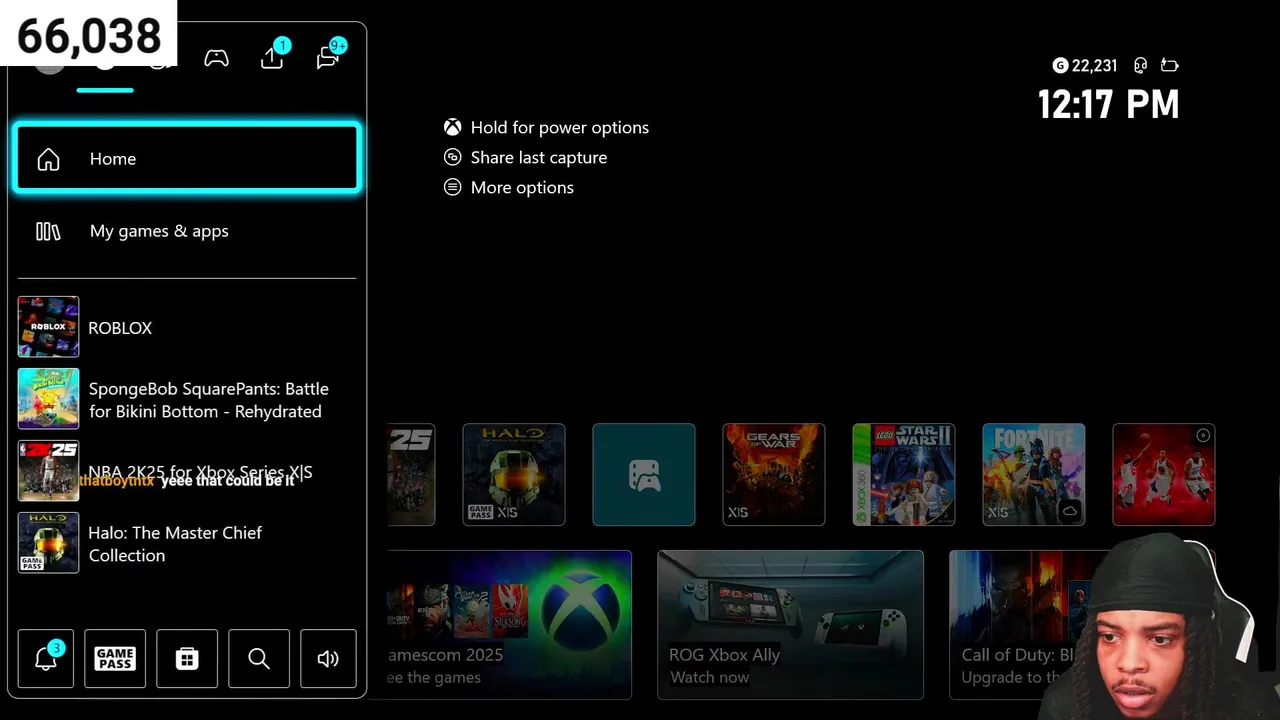Open the Game Pass button

click(x=115, y=659)
